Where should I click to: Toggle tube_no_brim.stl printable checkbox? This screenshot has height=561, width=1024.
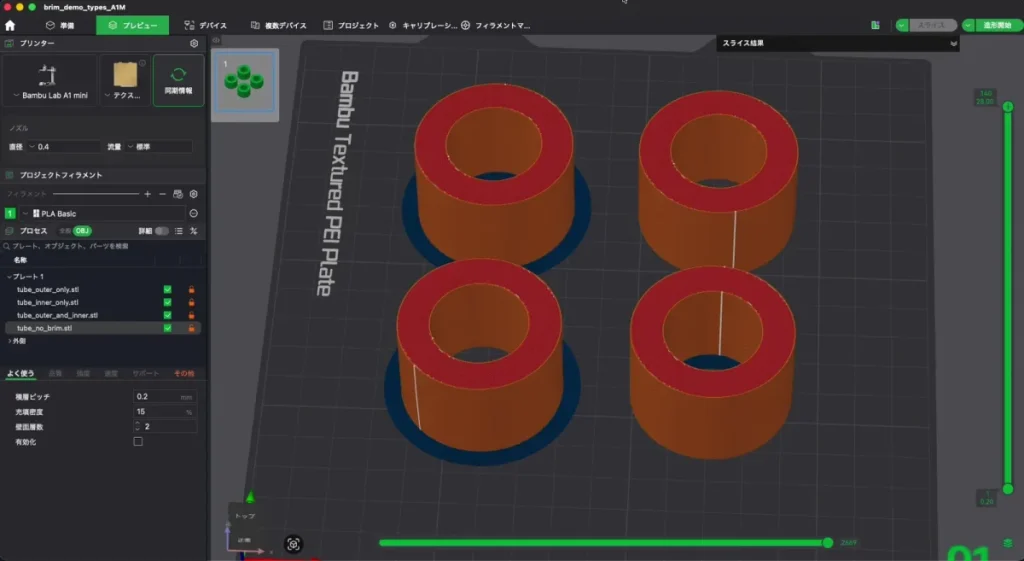167,328
